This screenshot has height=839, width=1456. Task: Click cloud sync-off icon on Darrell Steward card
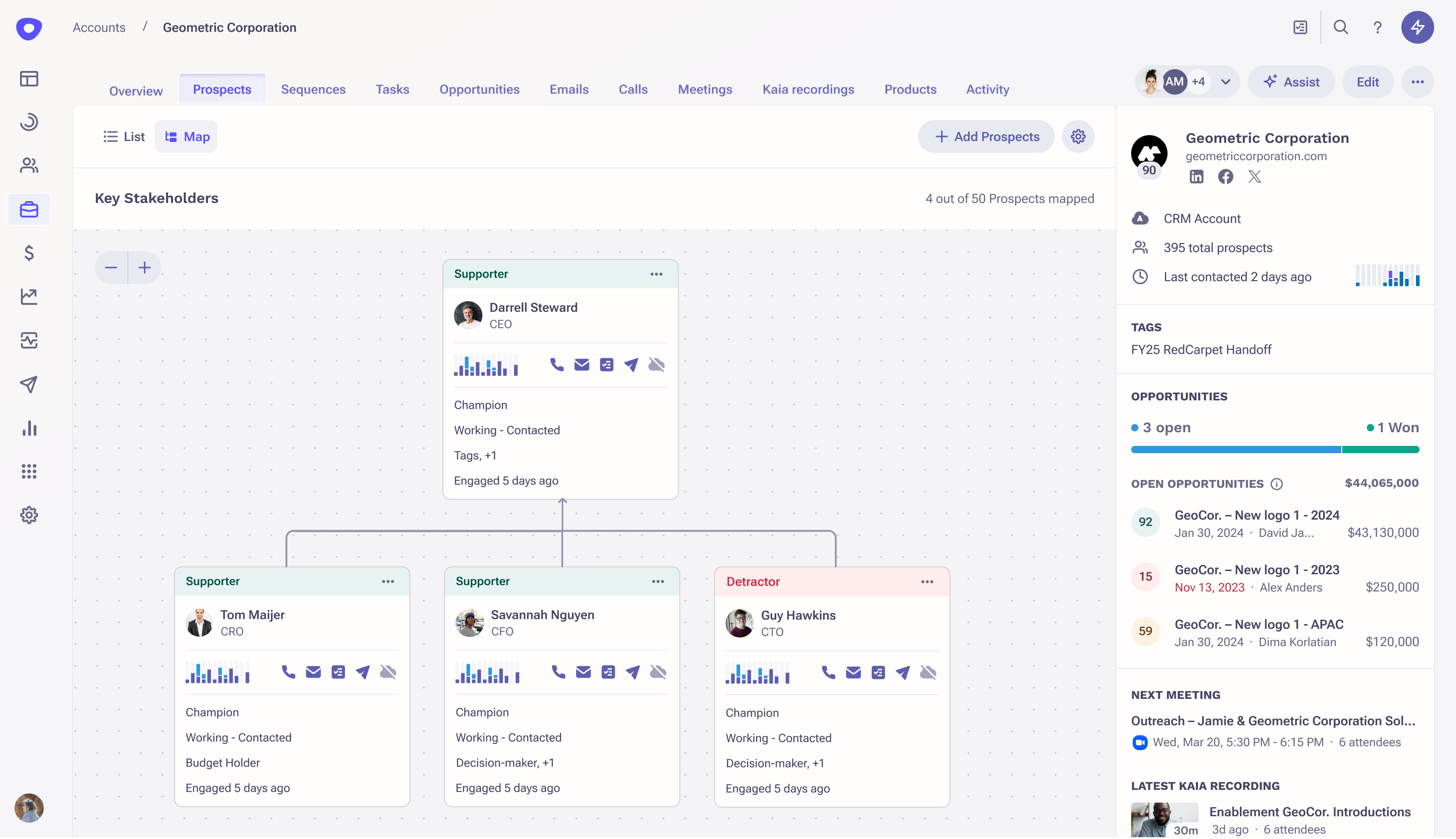pyautogui.click(x=656, y=365)
